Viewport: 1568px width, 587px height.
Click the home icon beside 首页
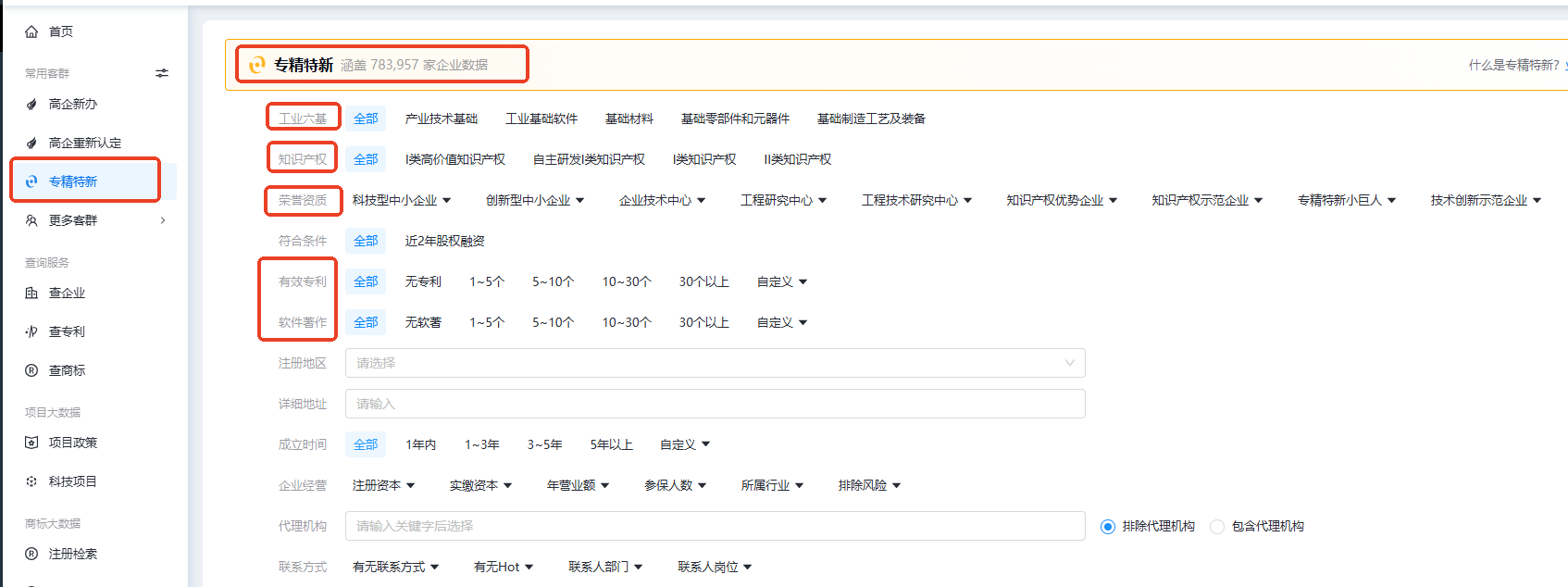pos(31,31)
